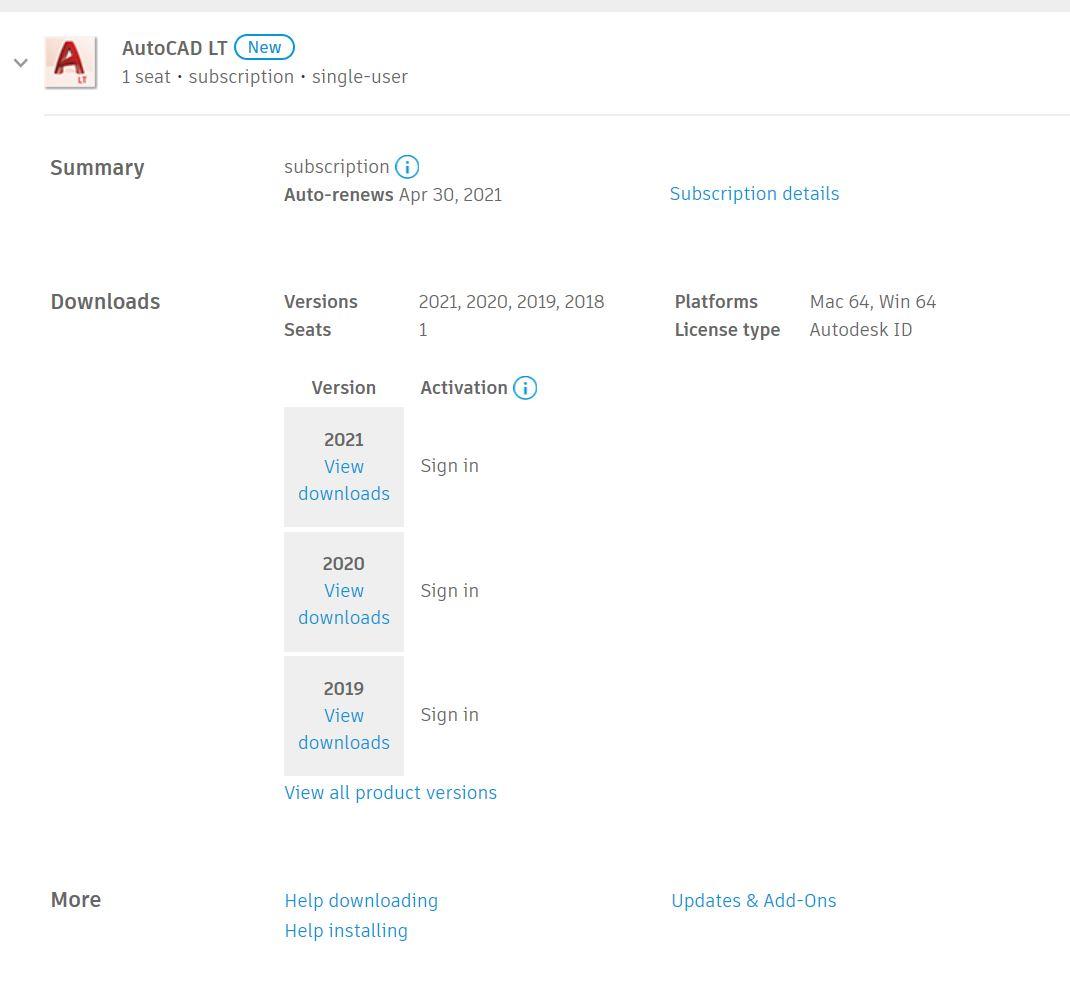Sign in to activate version 2019
1070x983 pixels.
pyautogui.click(x=449, y=714)
